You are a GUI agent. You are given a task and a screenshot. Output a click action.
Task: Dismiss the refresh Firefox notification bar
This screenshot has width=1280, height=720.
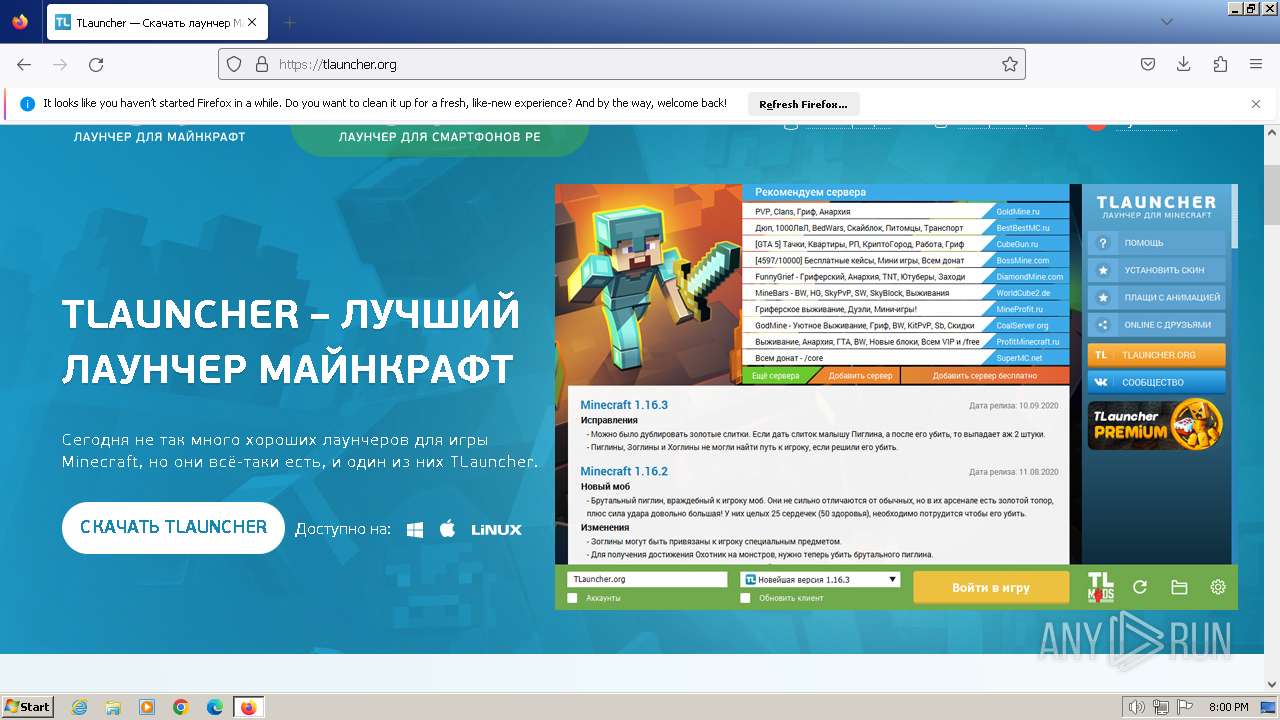tap(1256, 103)
